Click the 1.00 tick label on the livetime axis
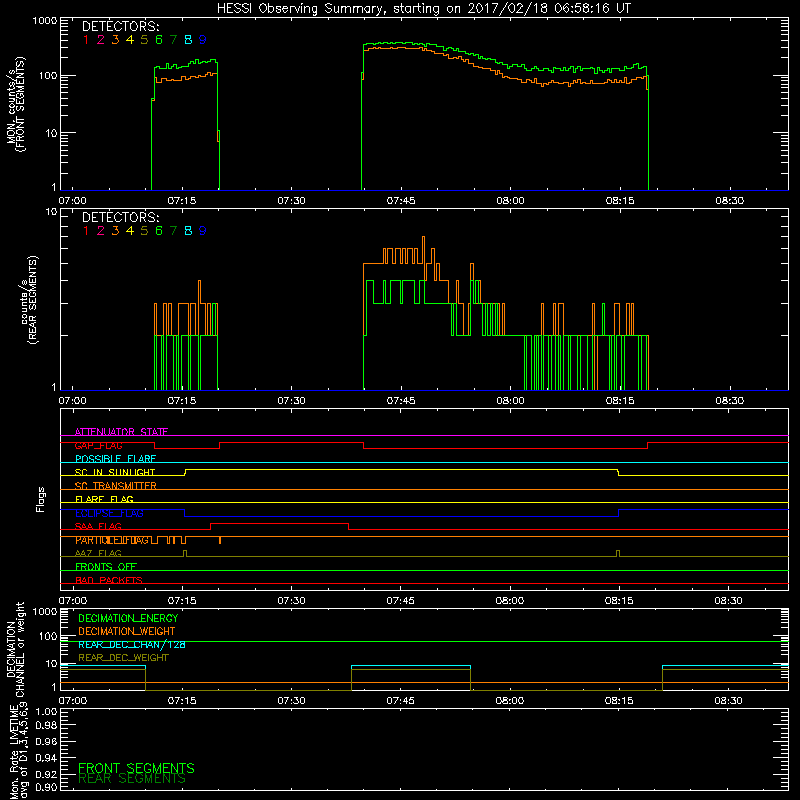This screenshot has width=800, height=800. coord(46,712)
